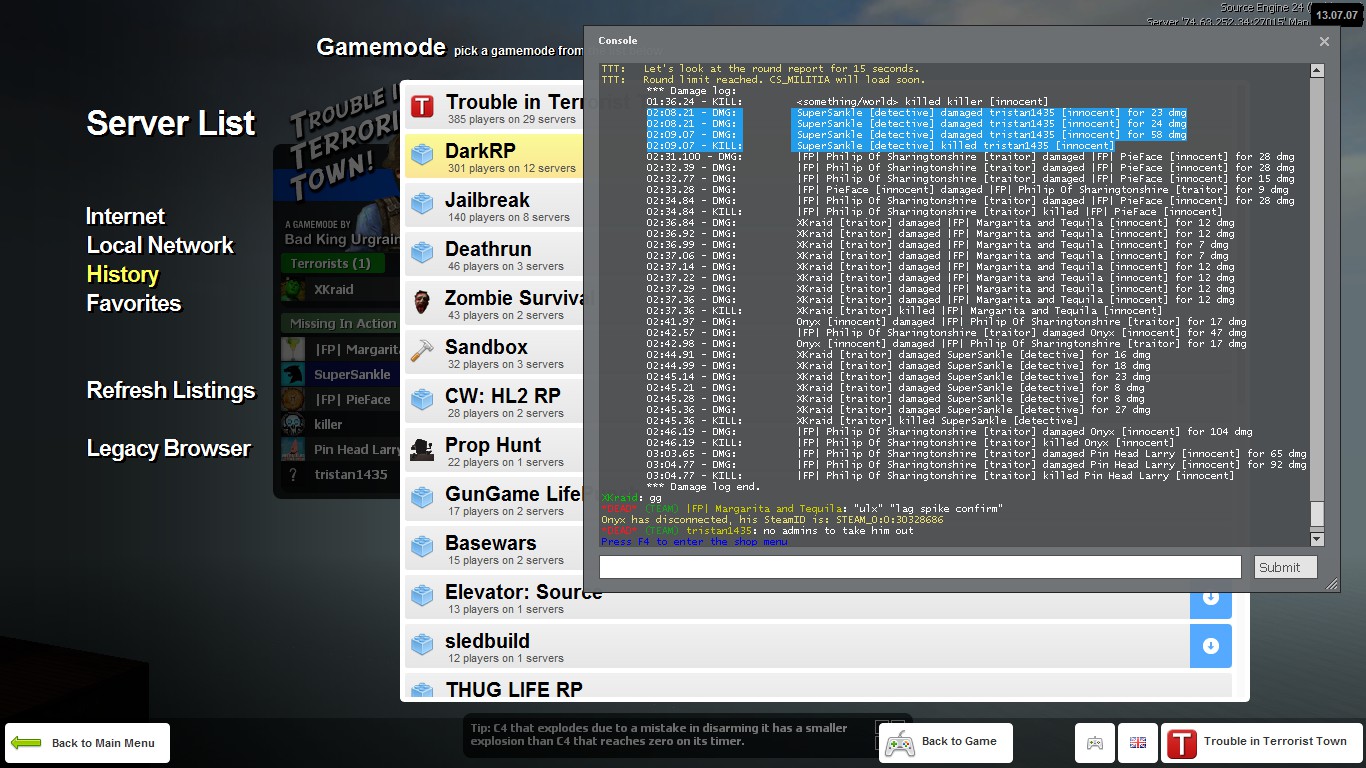Click the Back to Main Menu button
Screen dimensions: 1366x768
87,743
